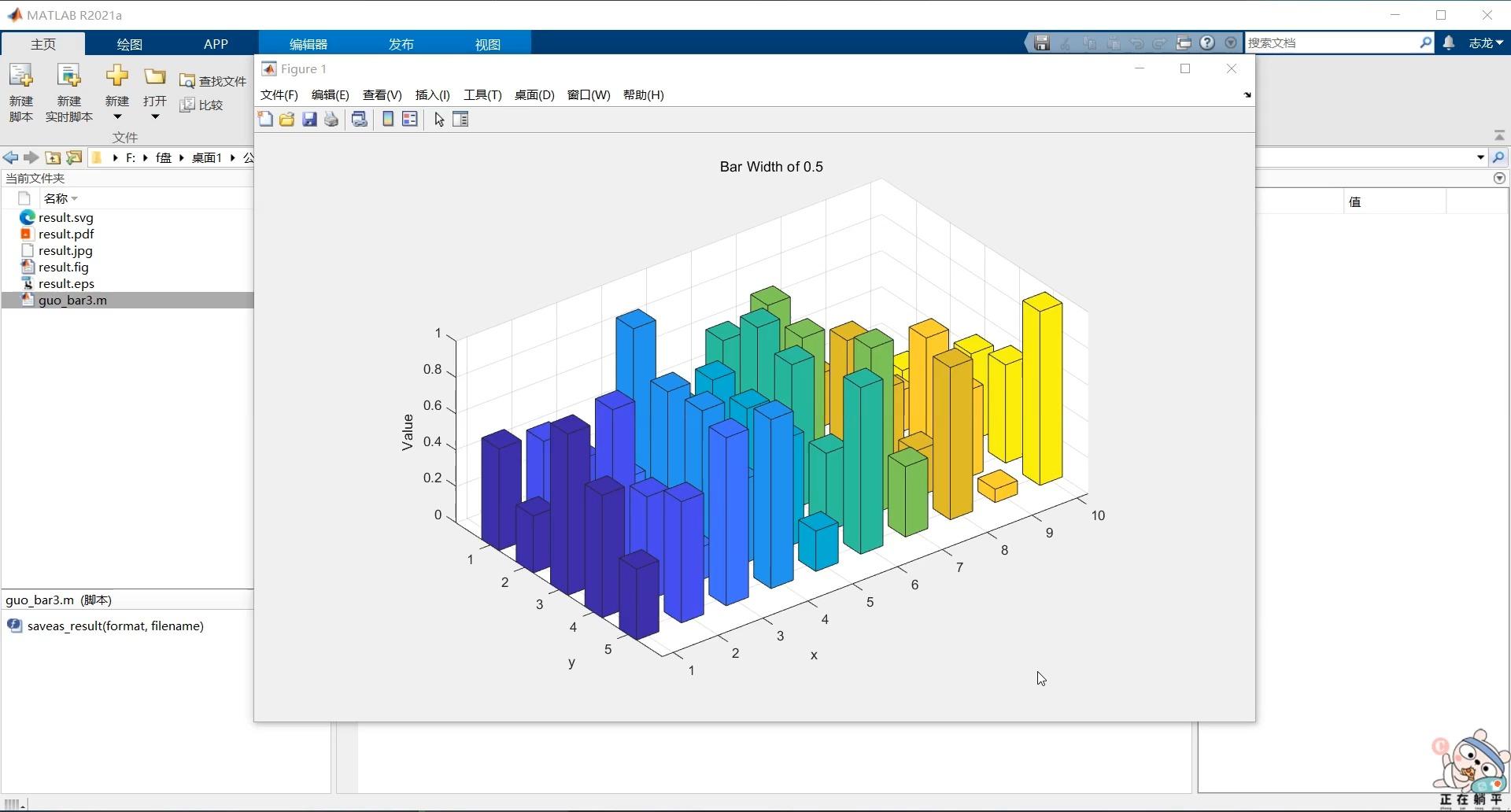1511x812 pixels.
Task: Open Figure 查看(V) menu
Action: click(x=382, y=94)
